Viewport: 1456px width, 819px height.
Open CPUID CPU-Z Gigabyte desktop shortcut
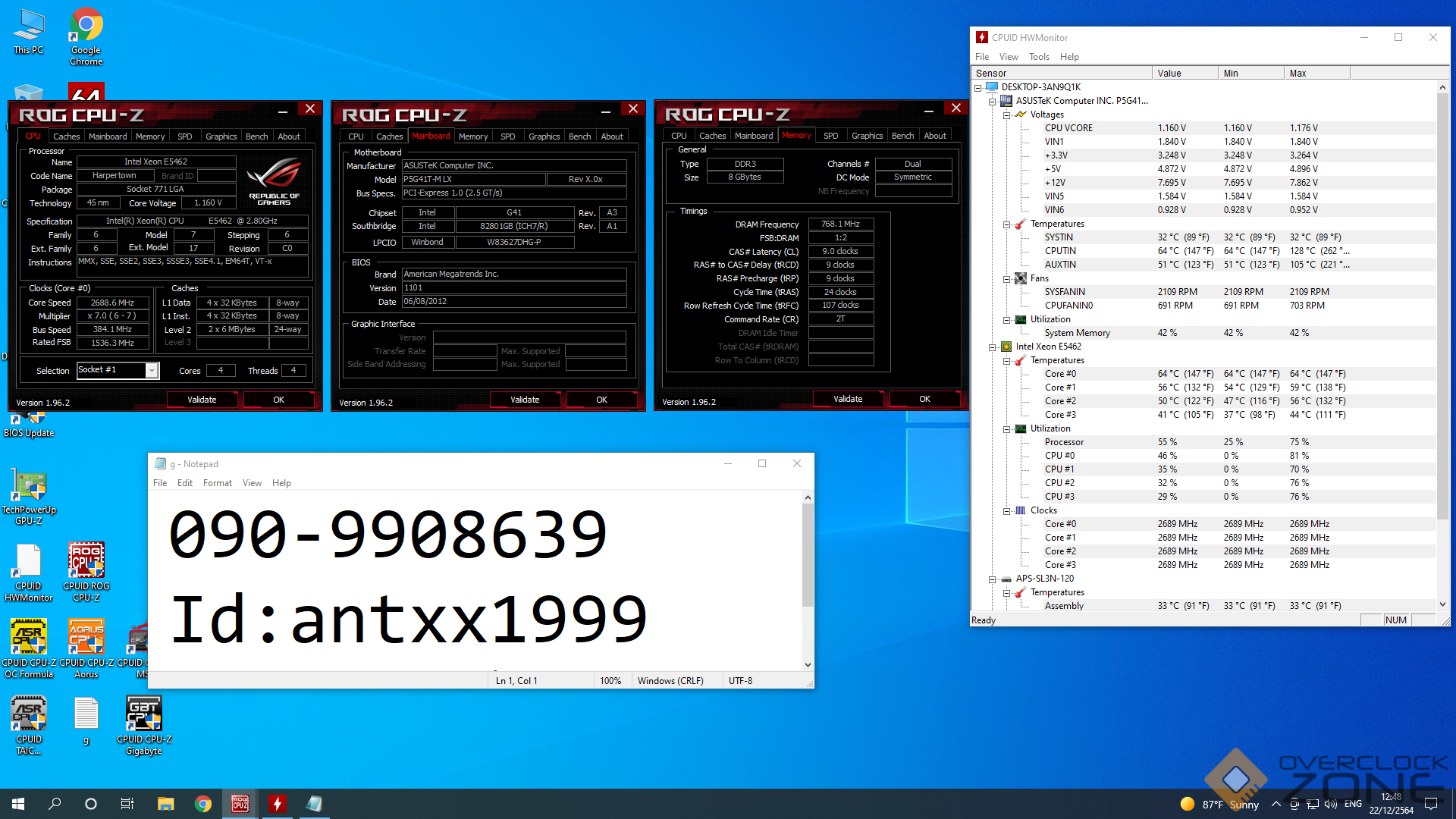(144, 726)
